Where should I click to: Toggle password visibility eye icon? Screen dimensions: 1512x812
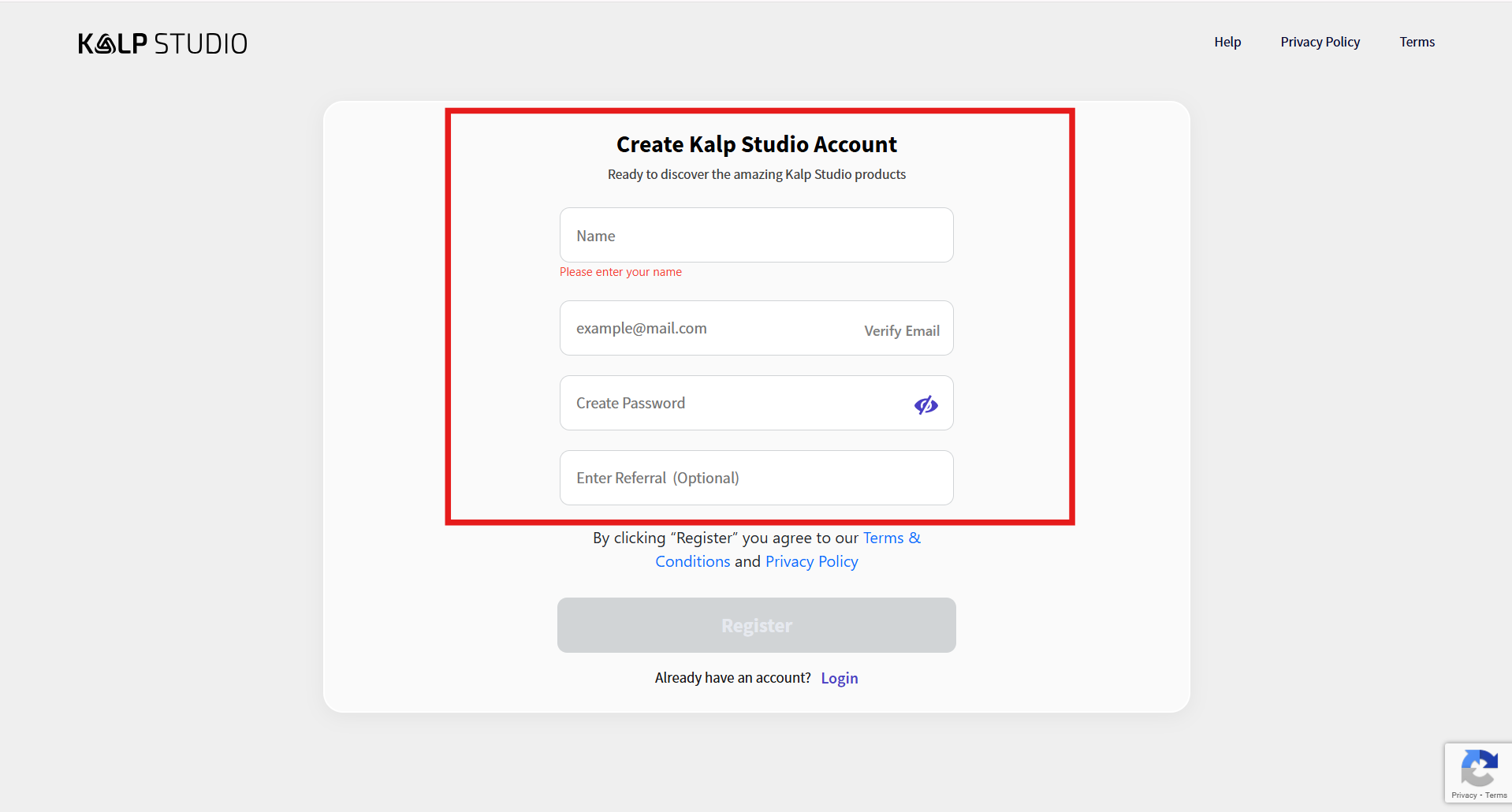point(925,404)
